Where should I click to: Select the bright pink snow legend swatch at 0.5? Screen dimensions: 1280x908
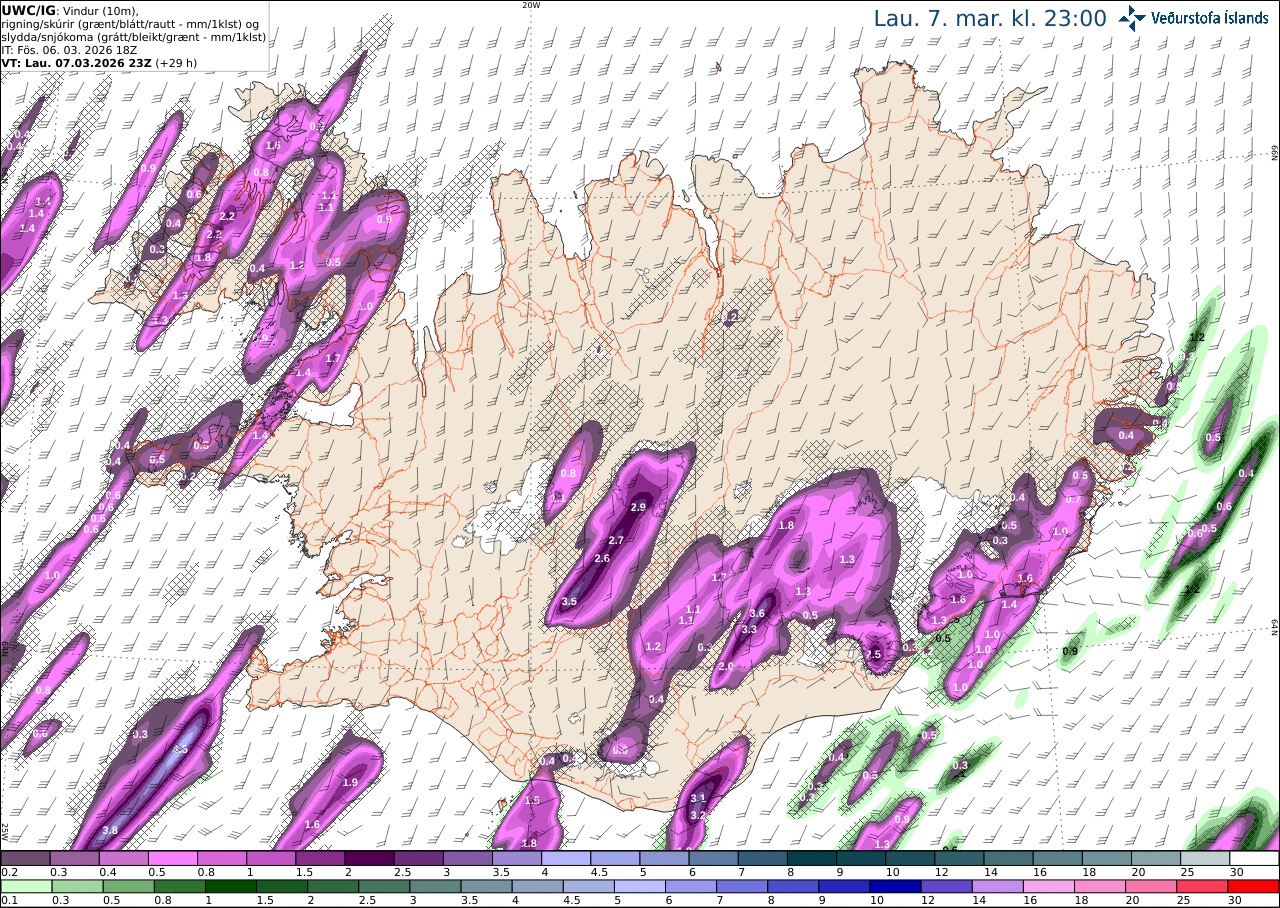173,858
